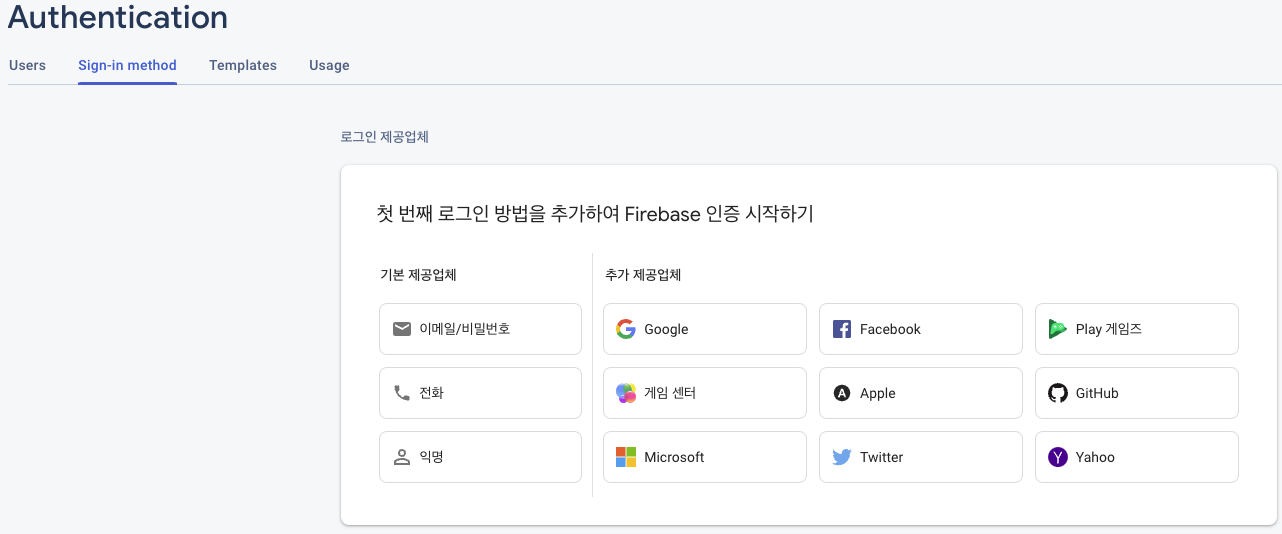Click the envelope icon for email/password
This screenshot has width=1282, height=534.
(x=402, y=329)
